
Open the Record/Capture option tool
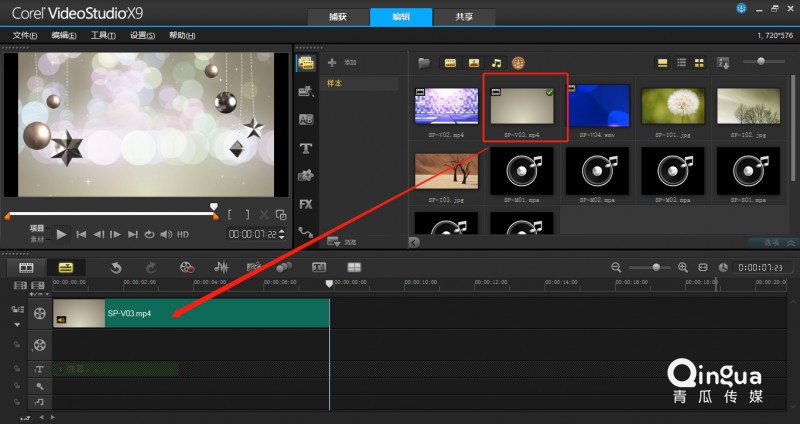click(x=187, y=267)
